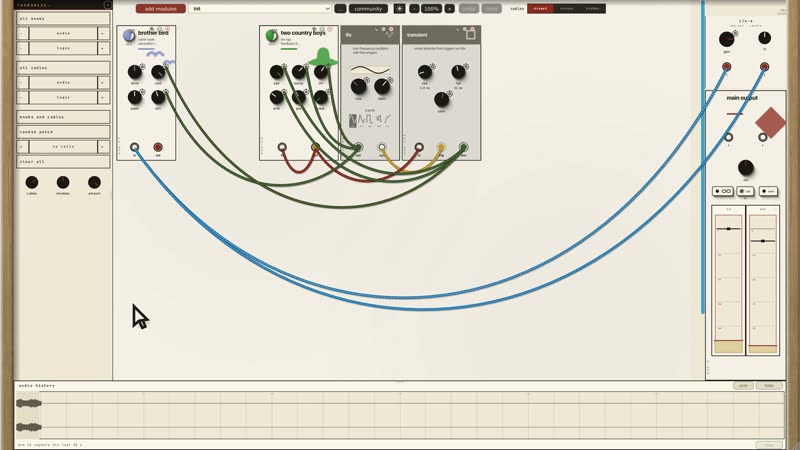Reset zoom via 100% button
Screen dimensions: 800x450
point(432,9)
